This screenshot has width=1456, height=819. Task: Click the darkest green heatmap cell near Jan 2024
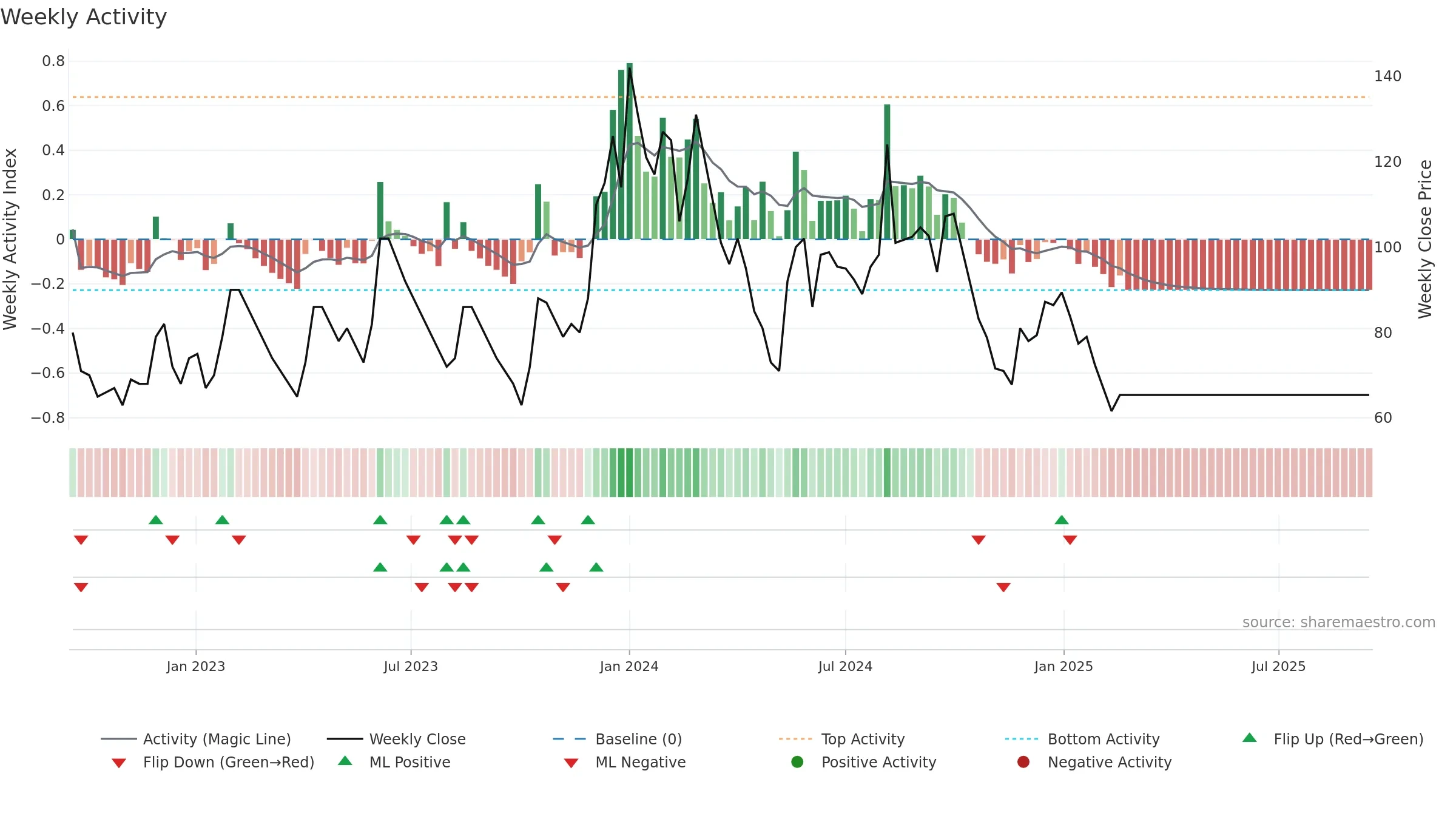click(630, 473)
